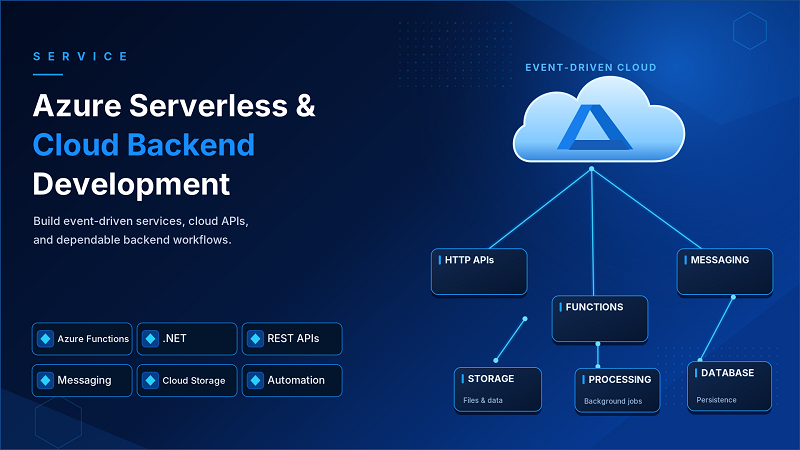Click the Azure Serverless & heading line
This screenshot has width=800, height=450.
(x=174, y=106)
